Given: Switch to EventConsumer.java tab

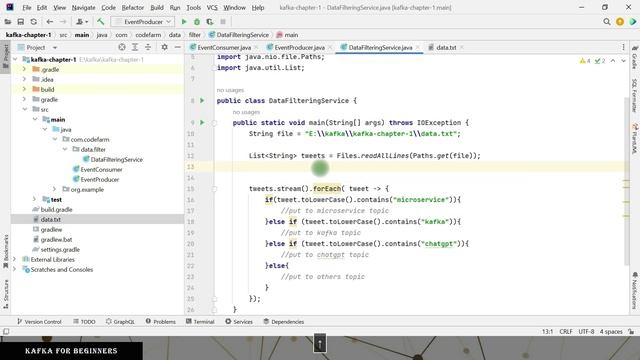Looking at the screenshot, I should pos(224,47).
